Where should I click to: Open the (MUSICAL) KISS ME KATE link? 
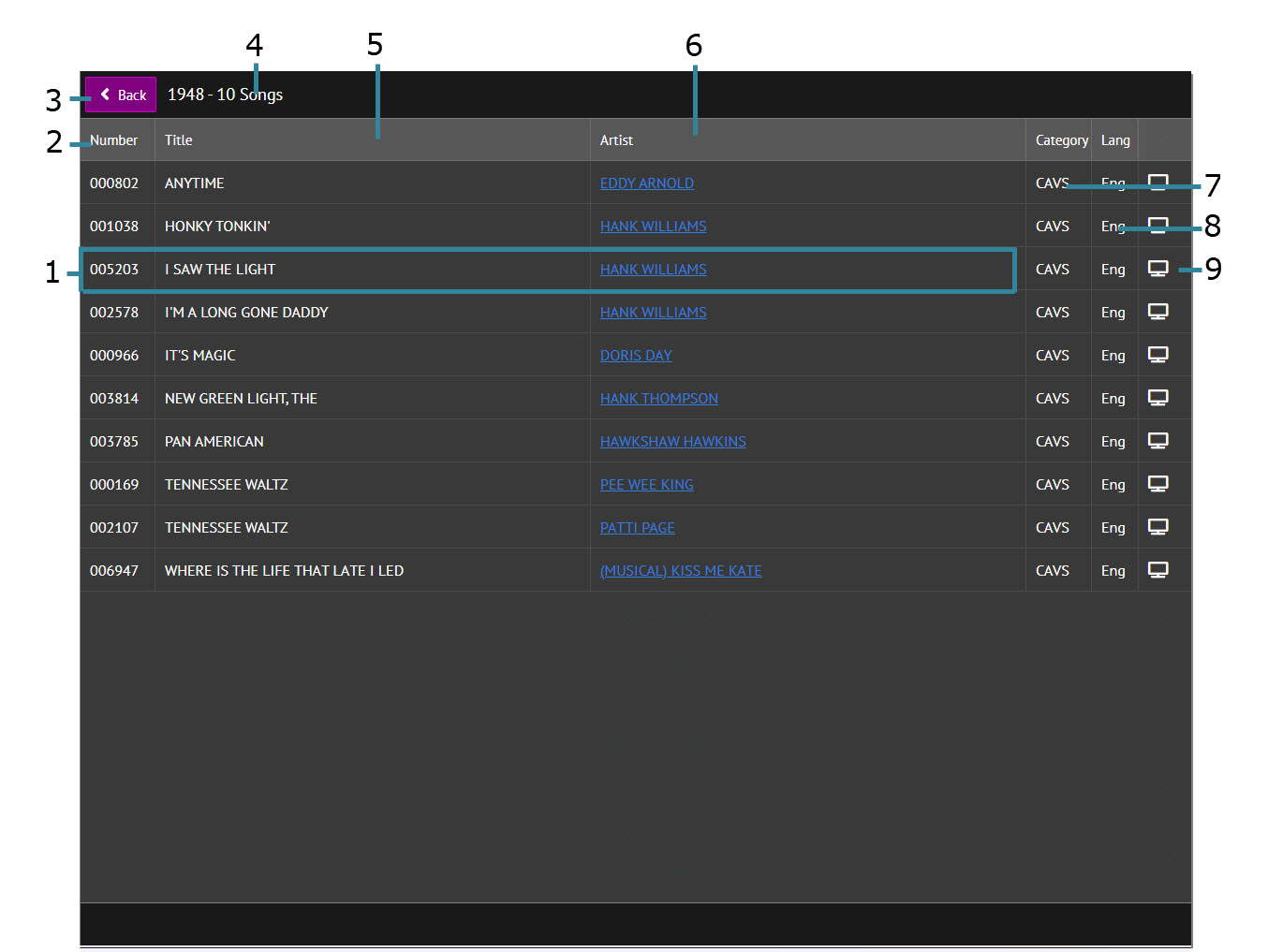680,571
